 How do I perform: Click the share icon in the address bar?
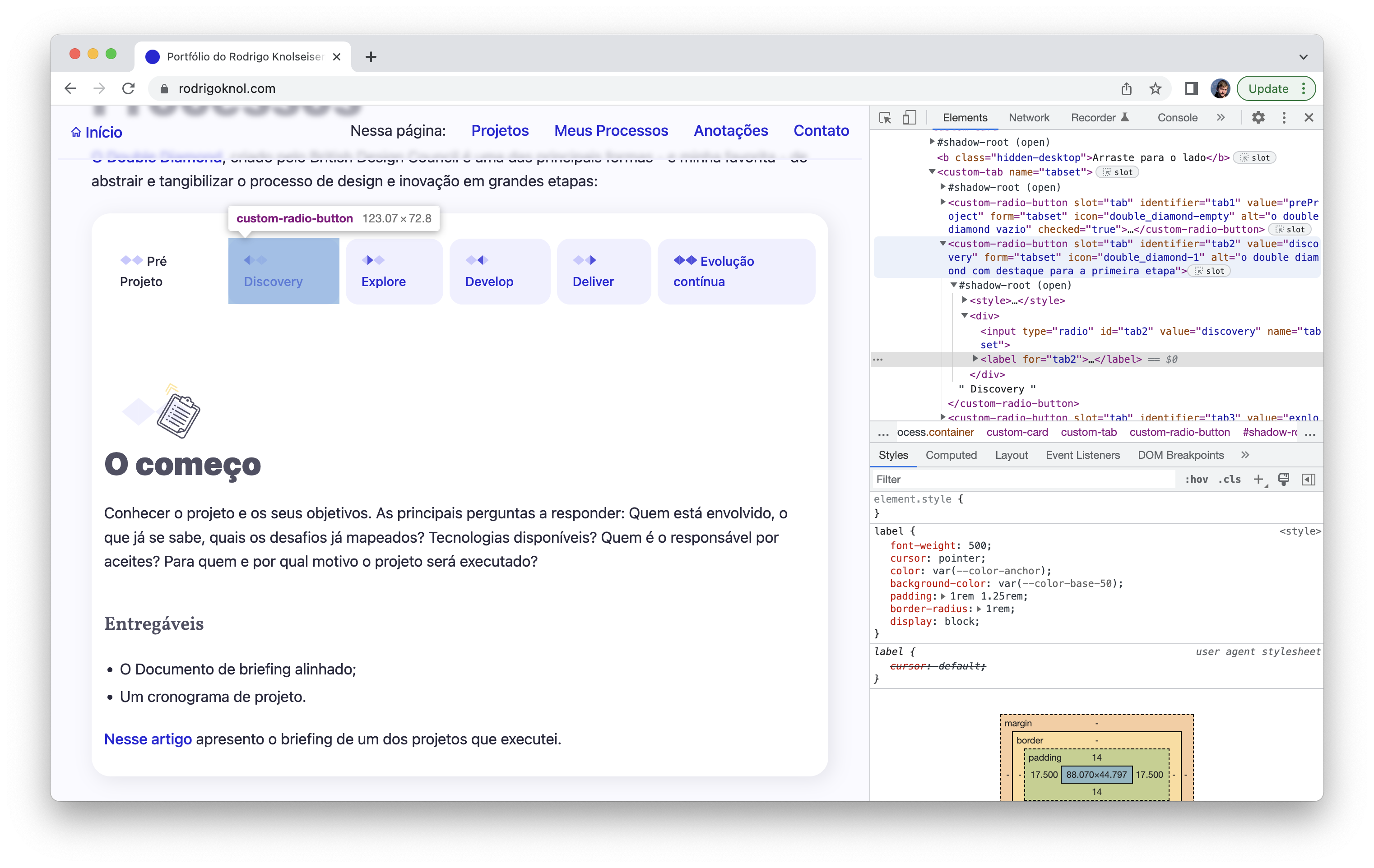1126,88
